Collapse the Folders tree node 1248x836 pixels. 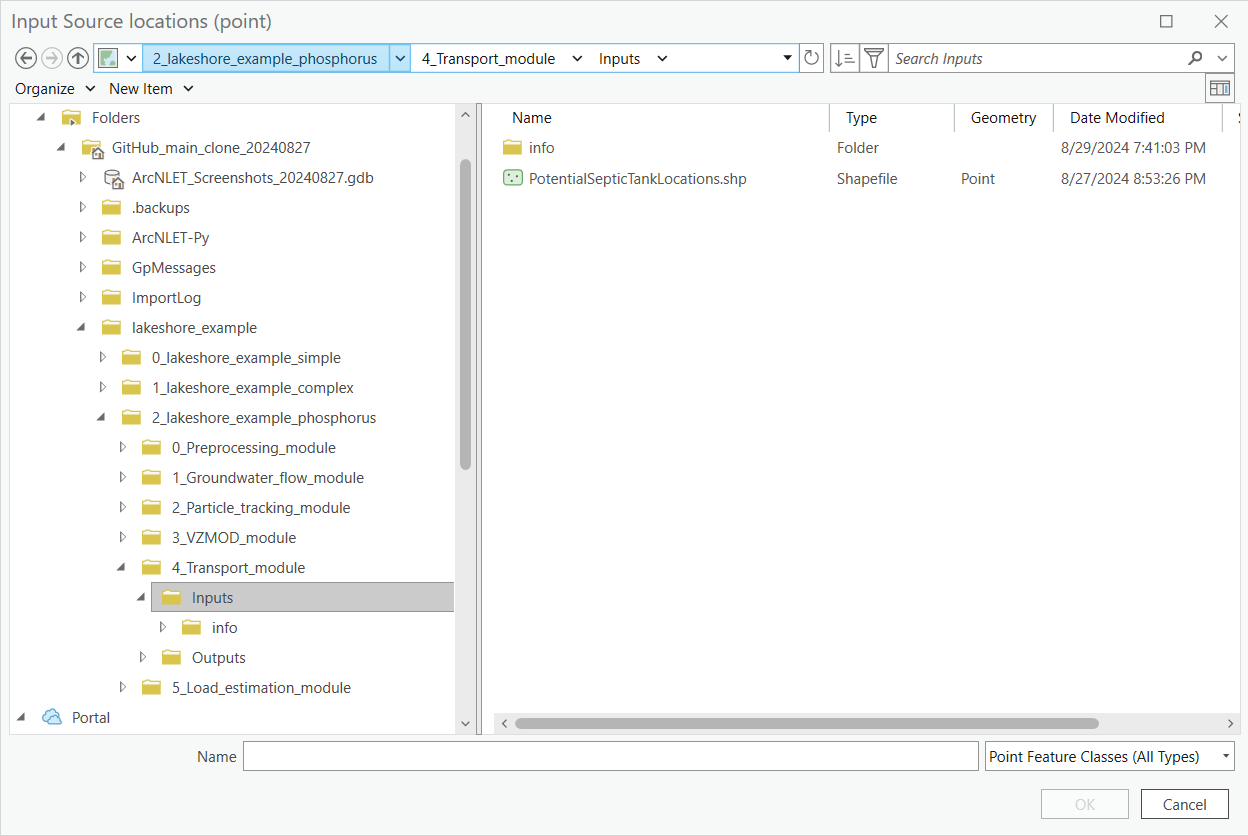[x=42, y=118]
